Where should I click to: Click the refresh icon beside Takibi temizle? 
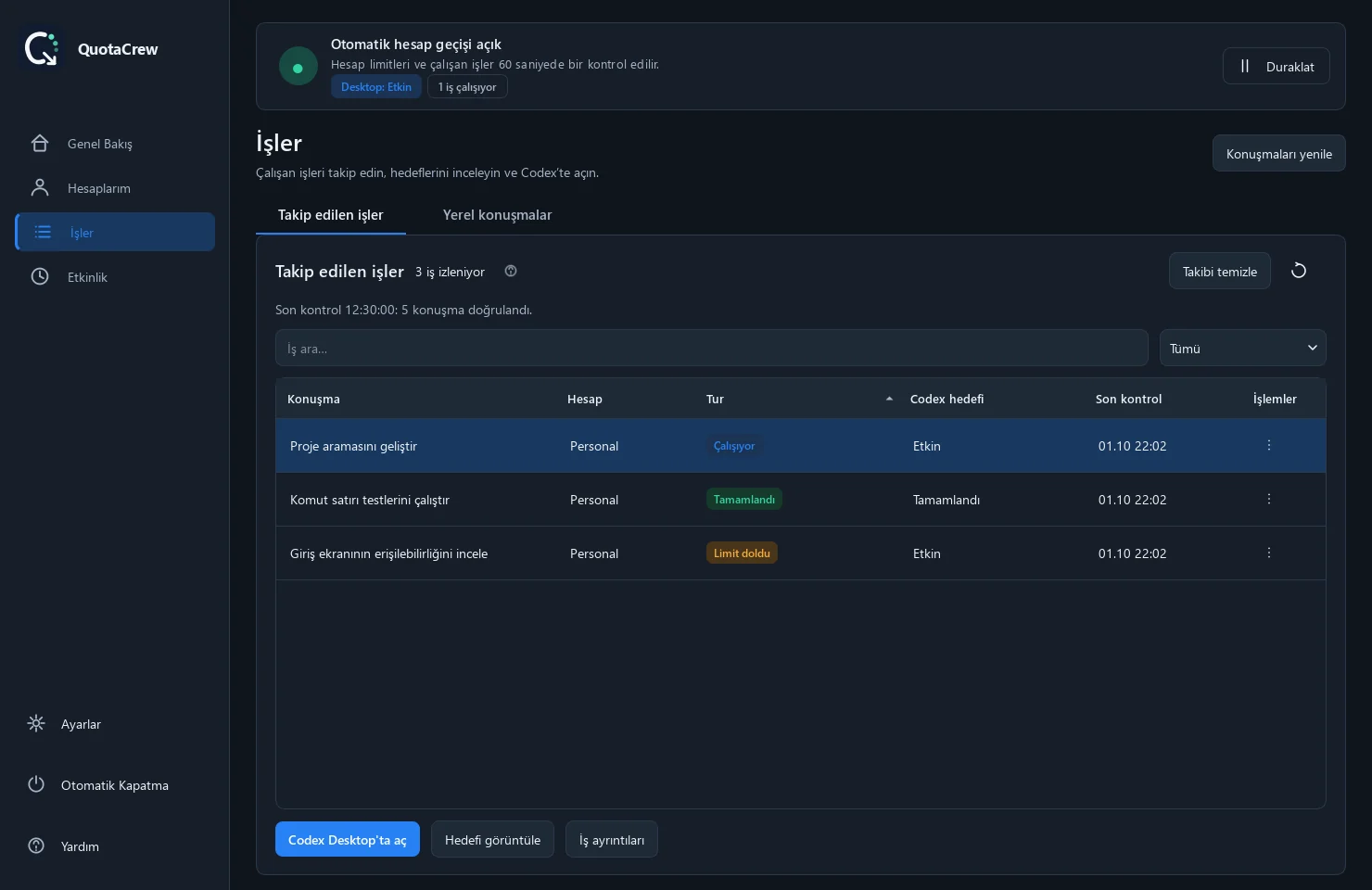pyautogui.click(x=1299, y=271)
